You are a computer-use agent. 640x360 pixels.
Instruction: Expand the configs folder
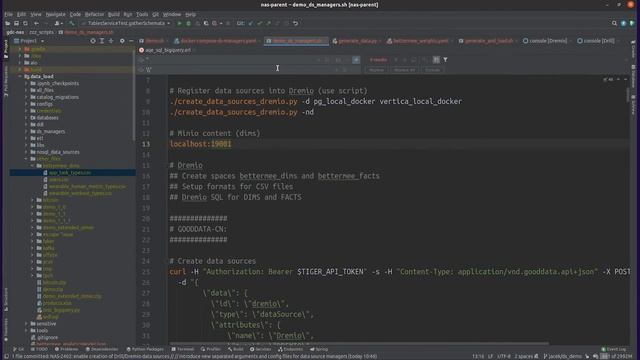[x=27, y=104]
